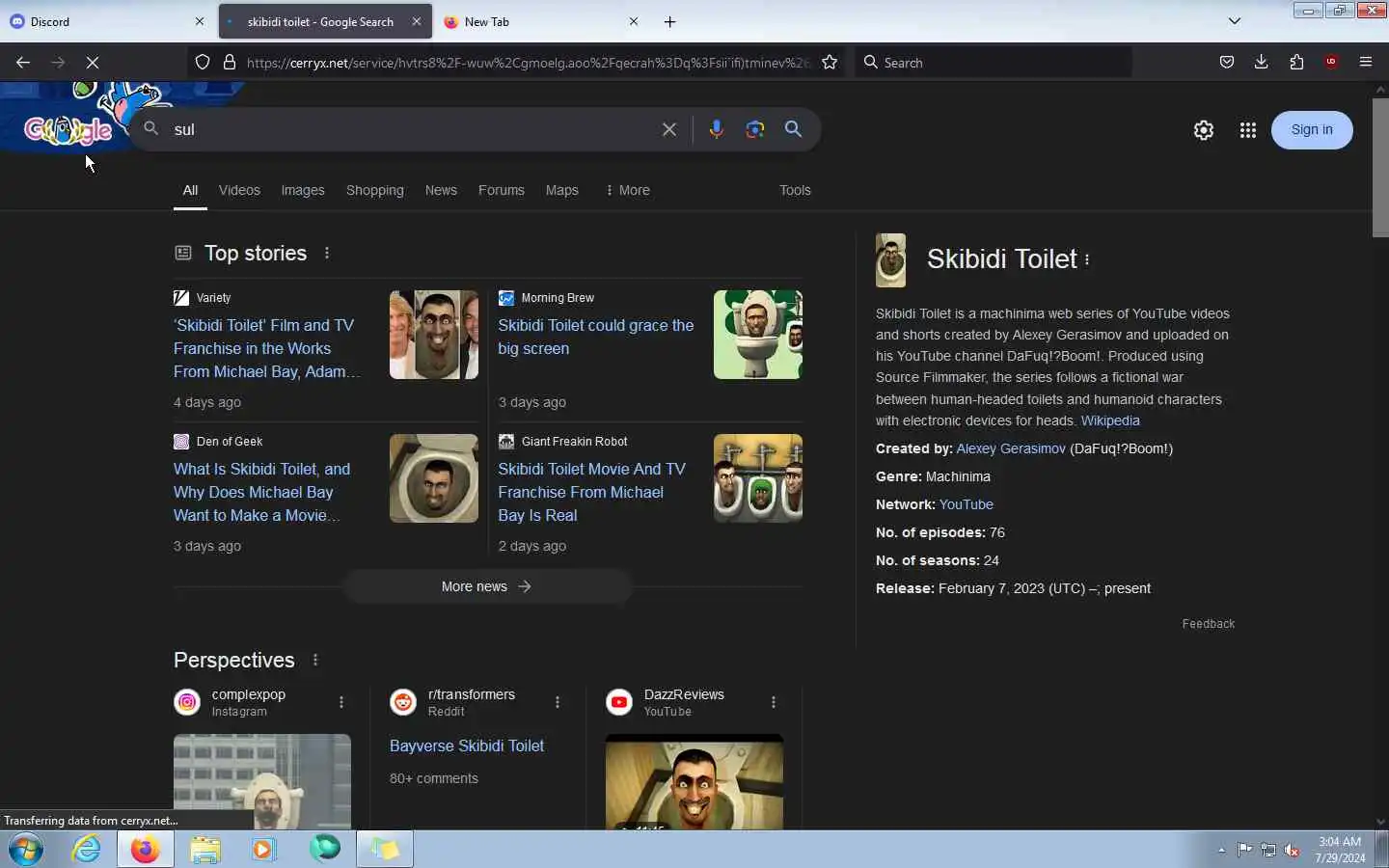
Task: Switch to the New Tab tab
Action: tap(540, 21)
